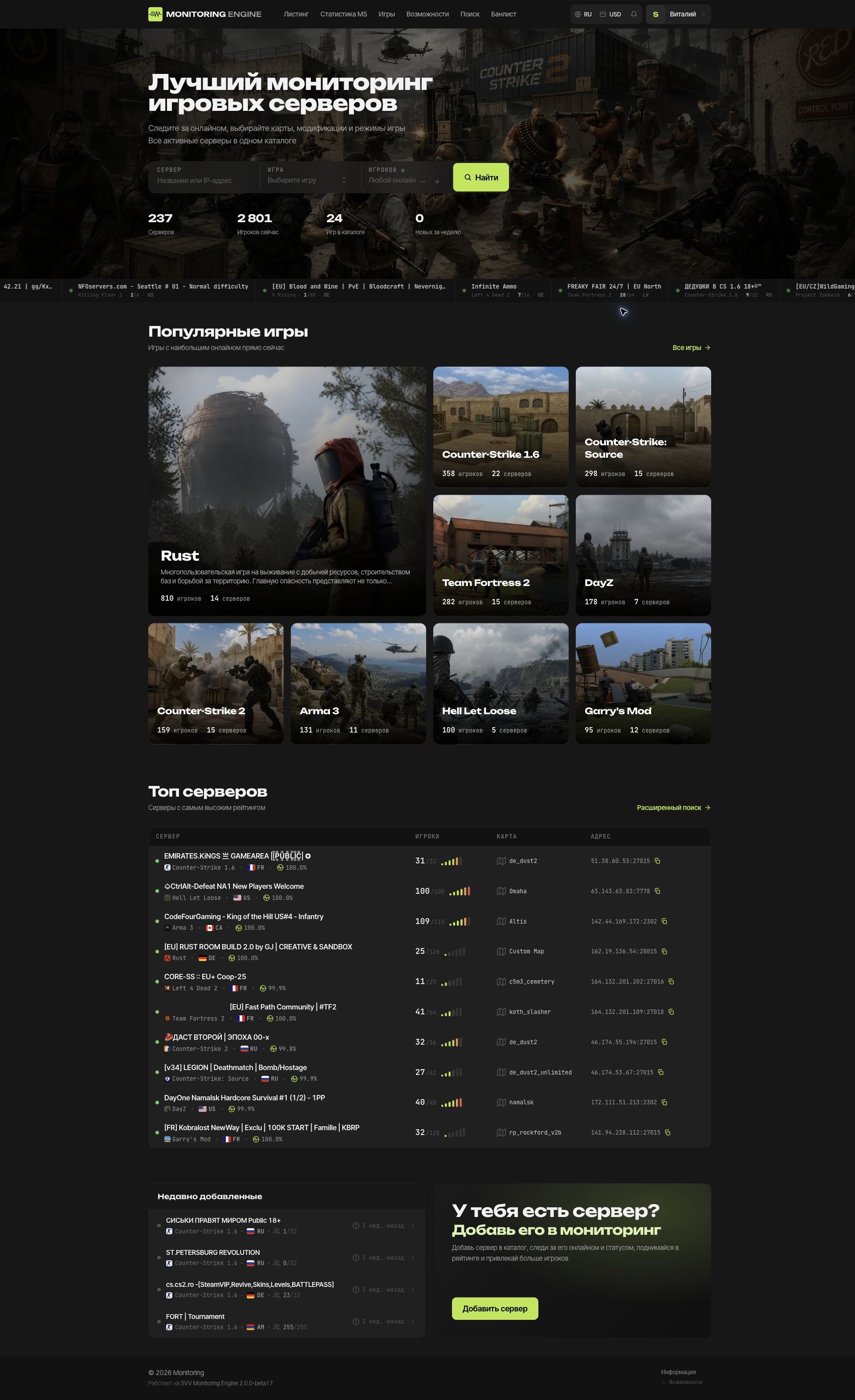Image resolution: width=855 pixels, height=1400 pixels.
Task: Open the Виталий user account dropdown
Action: (x=678, y=14)
